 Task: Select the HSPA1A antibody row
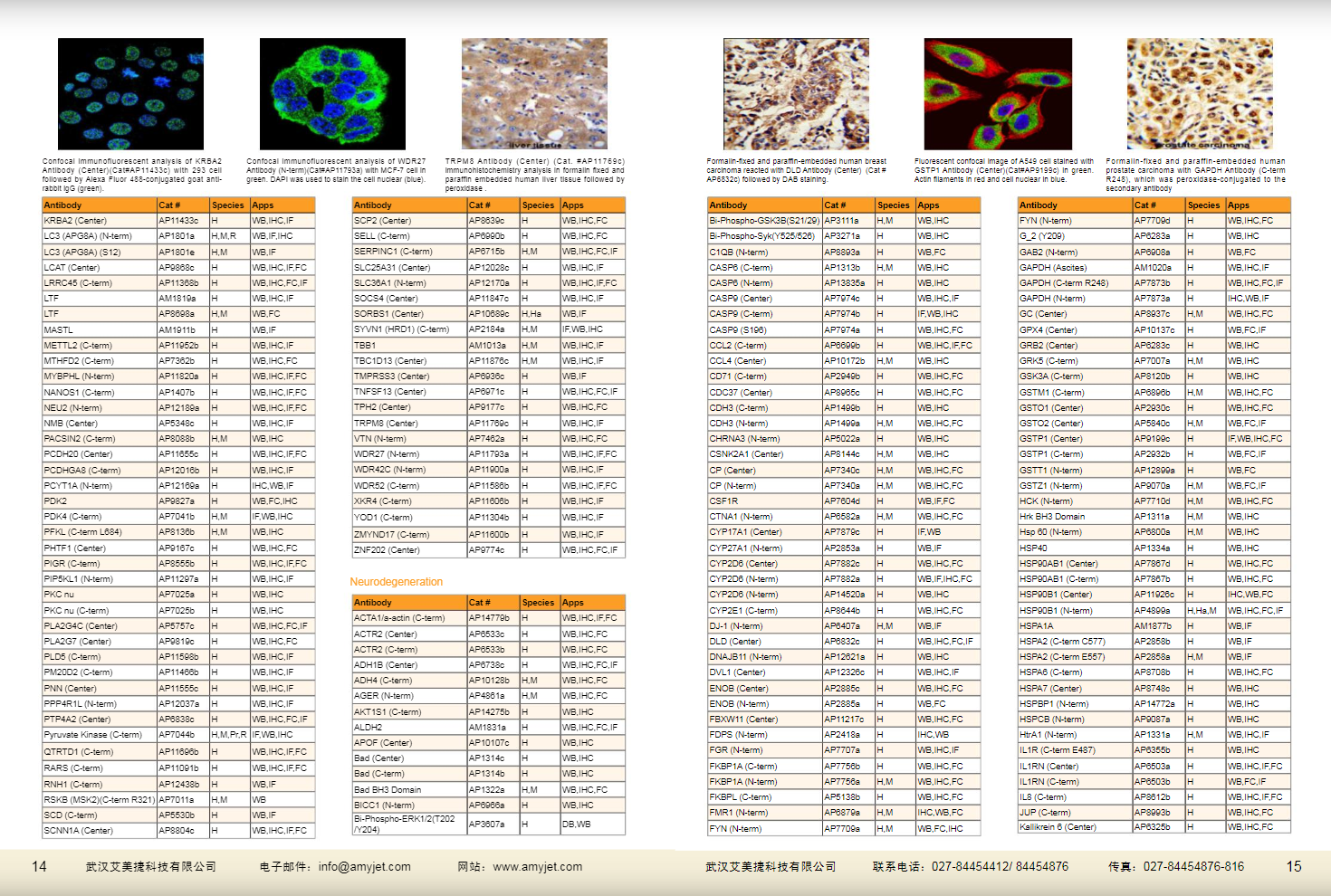tap(1037, 626)
